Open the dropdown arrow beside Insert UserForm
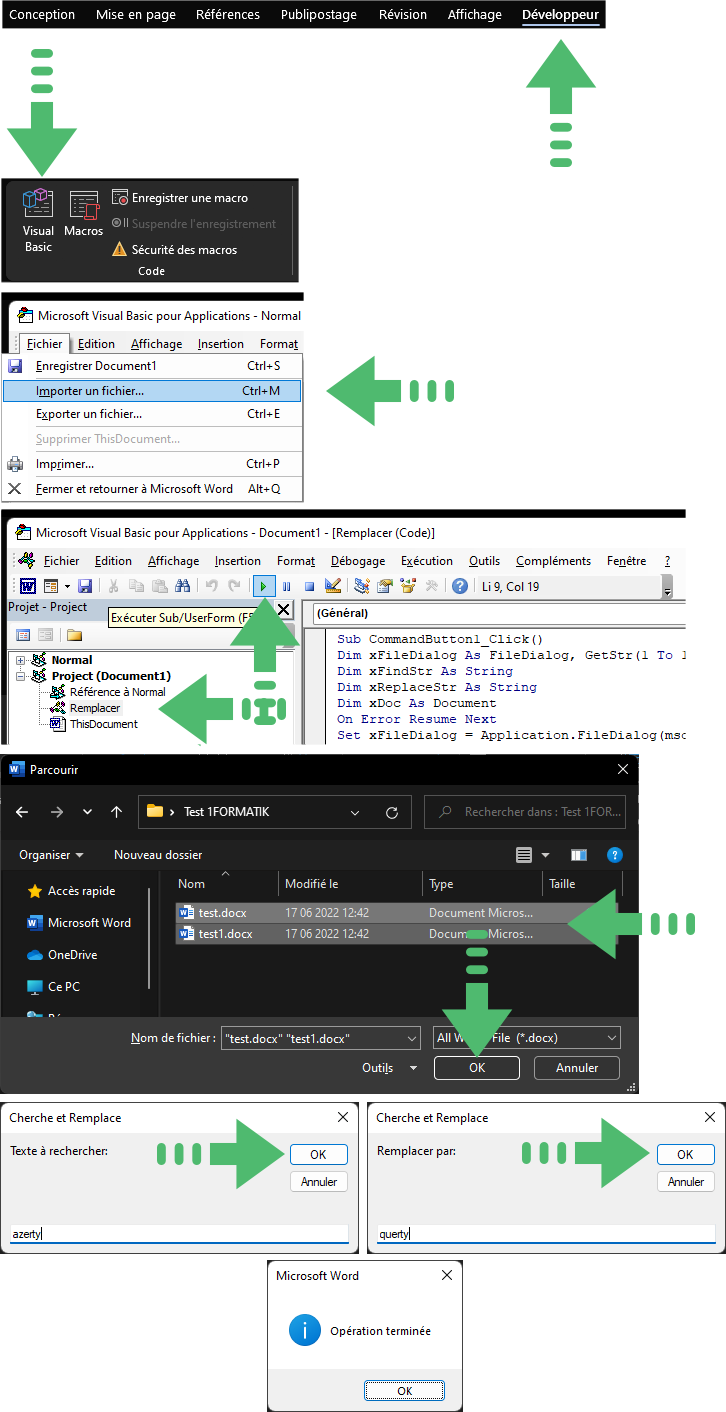 click(67, 586)
